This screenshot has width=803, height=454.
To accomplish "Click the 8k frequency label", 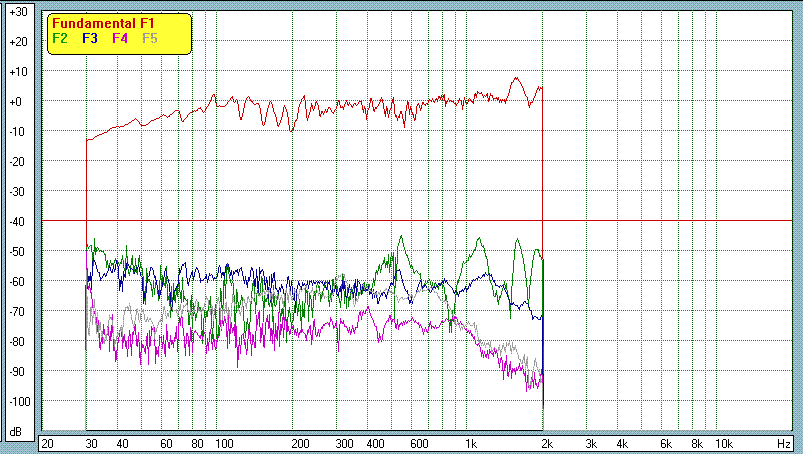I will click(697, 444).
